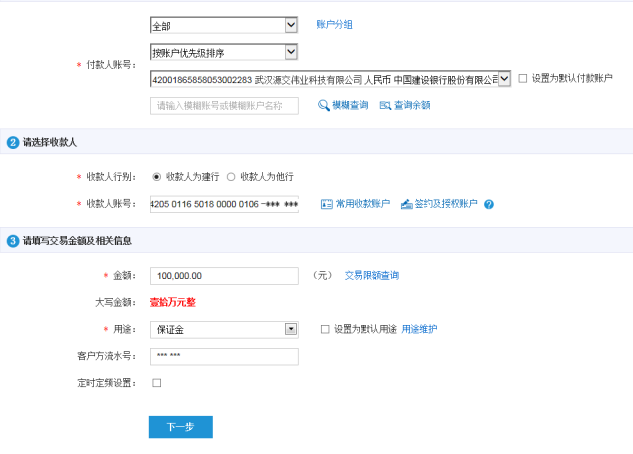
Task: Toggle the 定时定频设置 checkbox
Action: click(156, 383)
